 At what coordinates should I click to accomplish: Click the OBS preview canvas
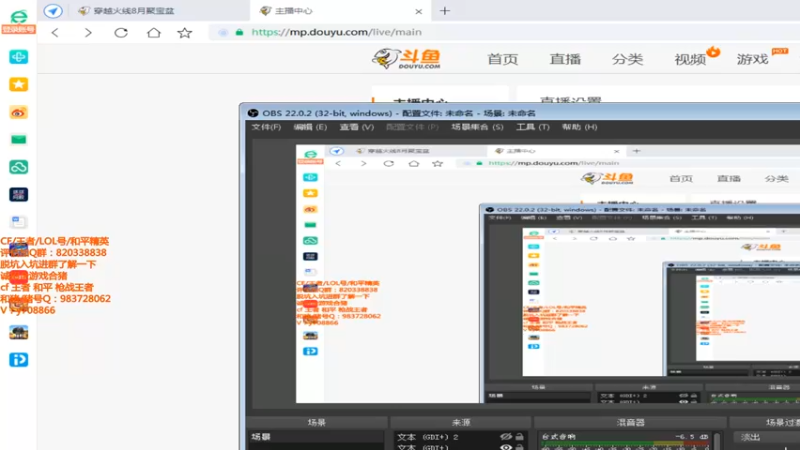pos(548,274)
